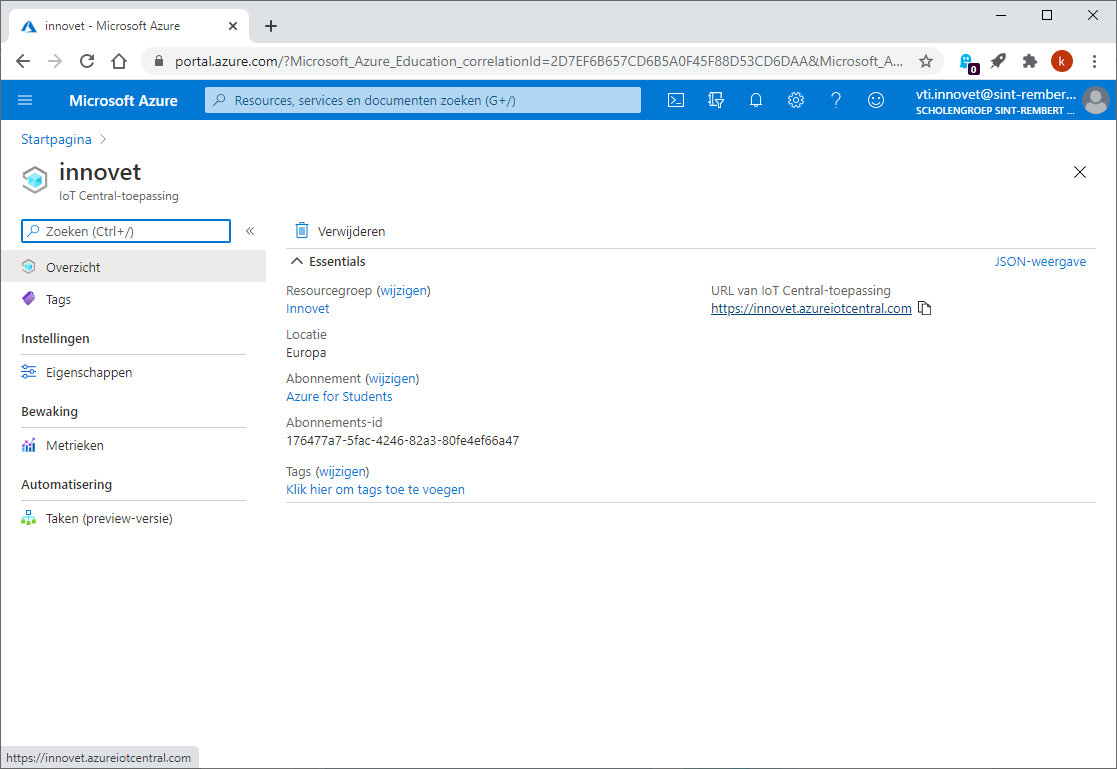Open a new browser tab
Image resolution: width=1117 pixels, height=769 pixels.
tap(271, 26)
